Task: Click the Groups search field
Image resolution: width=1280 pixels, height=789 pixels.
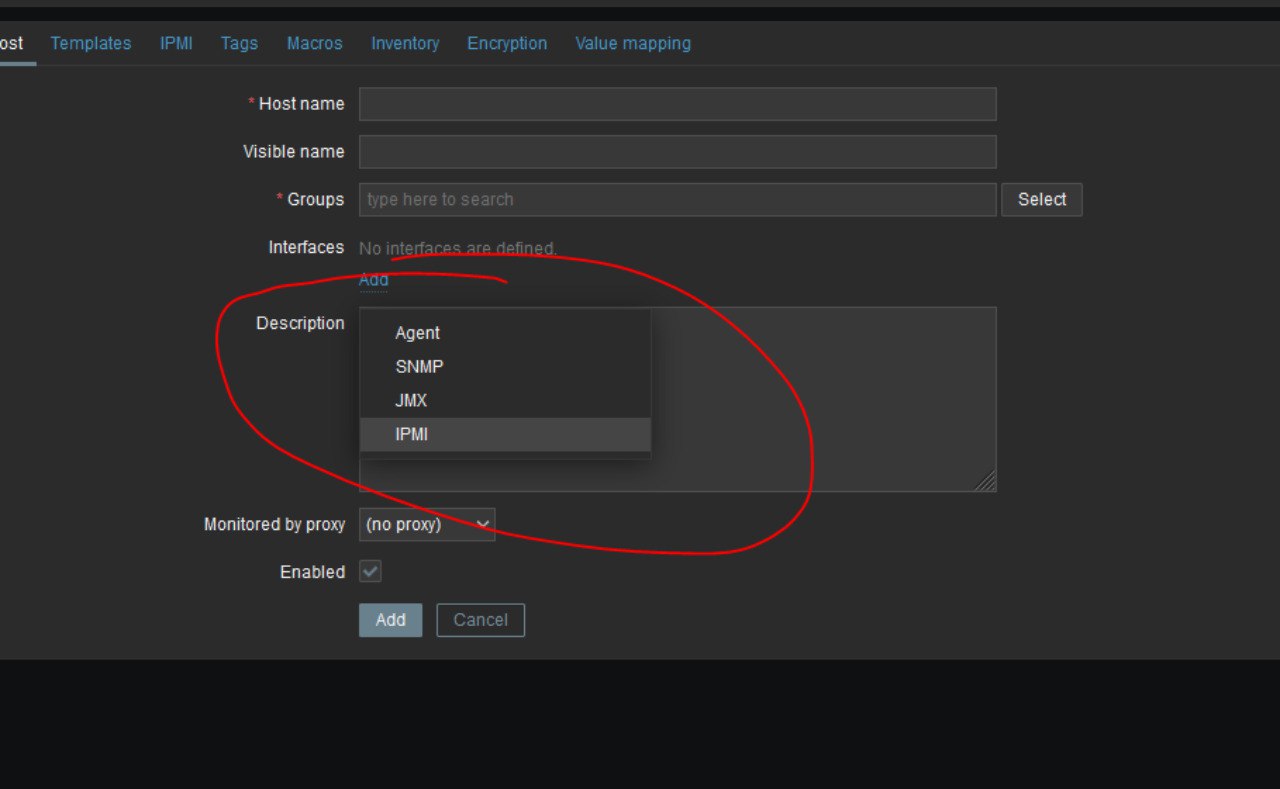Action: [678, 200]
